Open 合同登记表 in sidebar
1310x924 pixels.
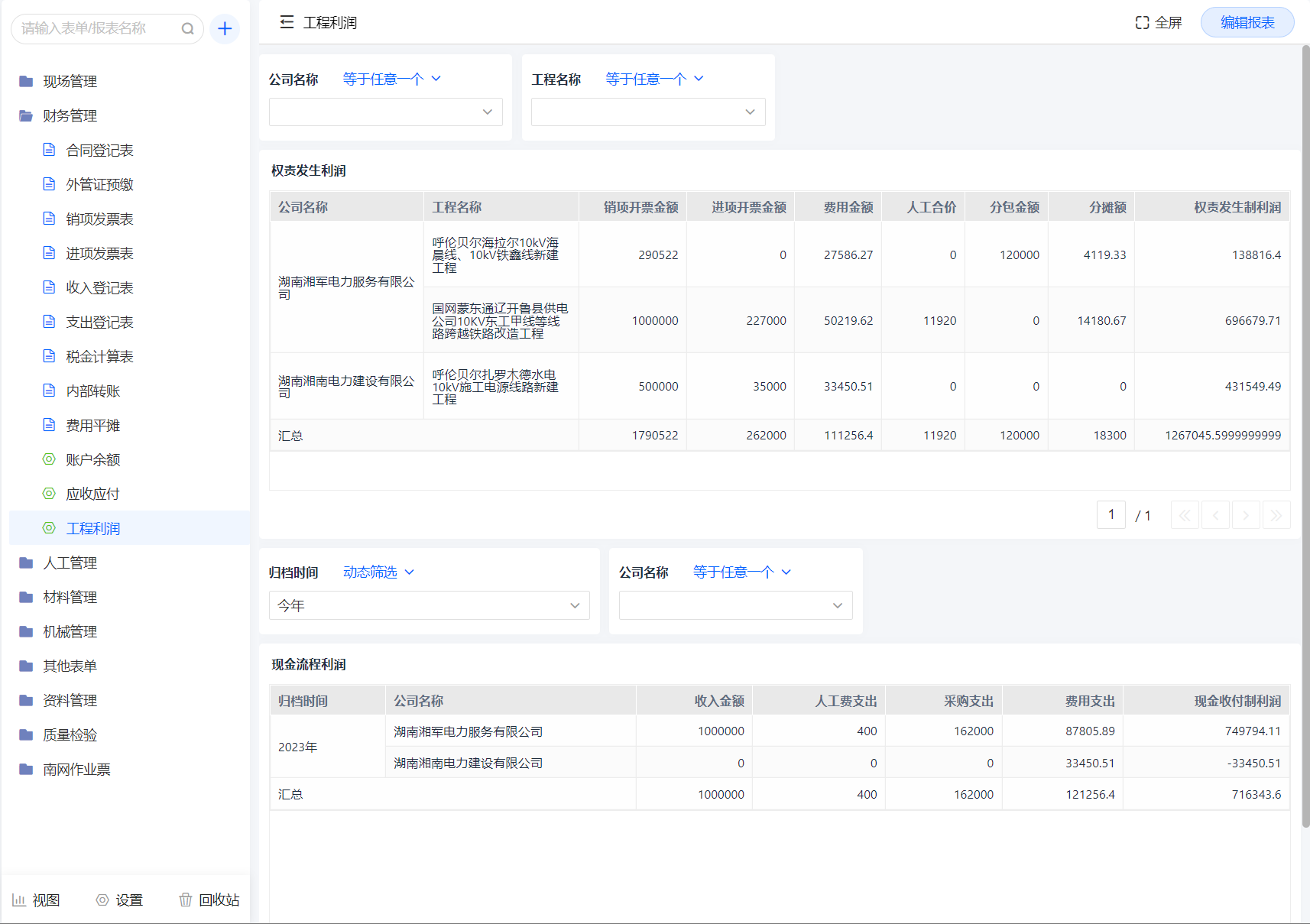[99, 150]
